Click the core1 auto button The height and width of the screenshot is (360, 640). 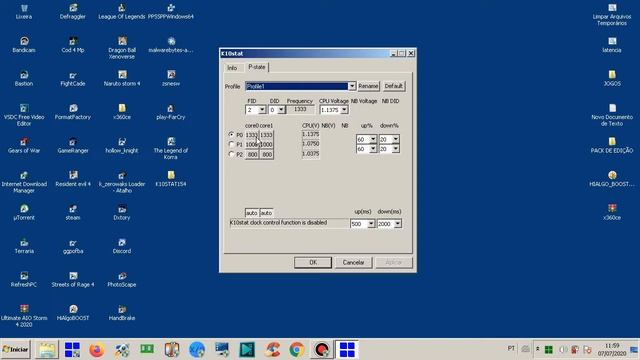click(x=266, y=213)
